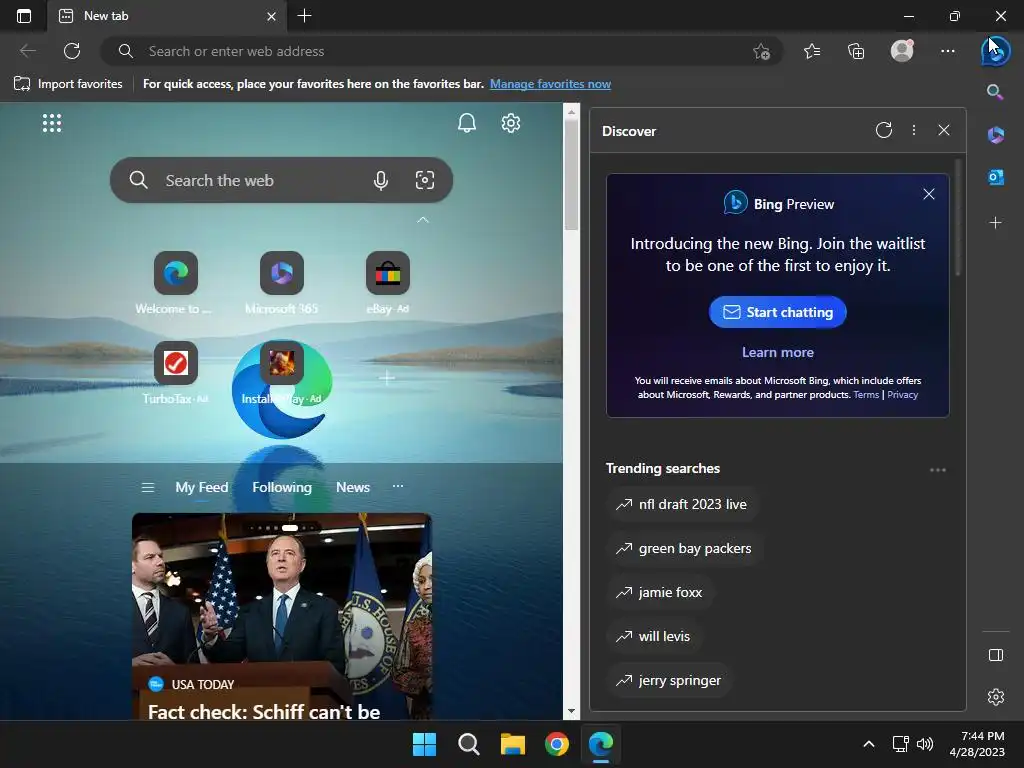Start voice search with microphone icon

tap(381, 180)
